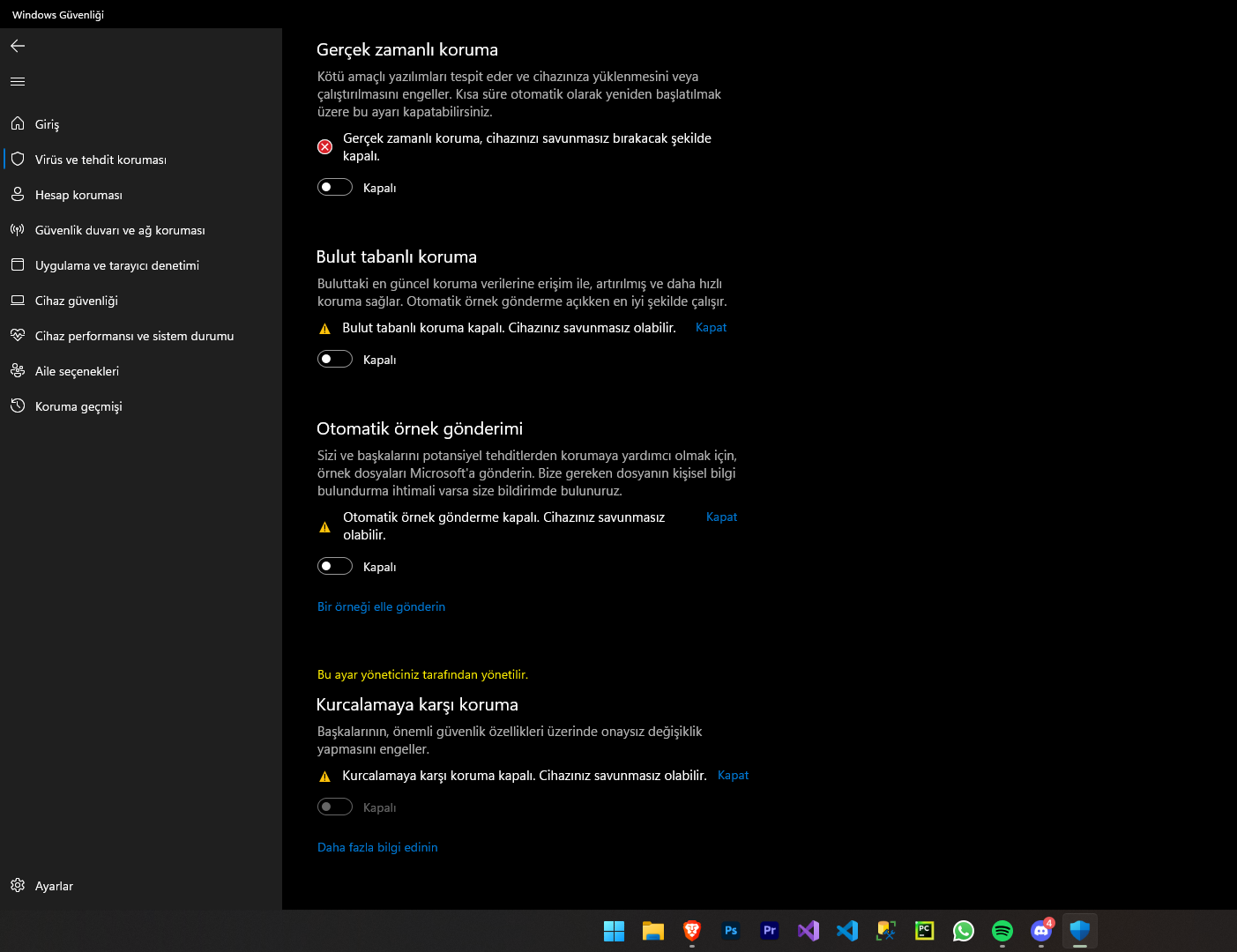Open Bir örneği elle gönderin link
The width and height of the screenshot is (1237, 952).
381,606
